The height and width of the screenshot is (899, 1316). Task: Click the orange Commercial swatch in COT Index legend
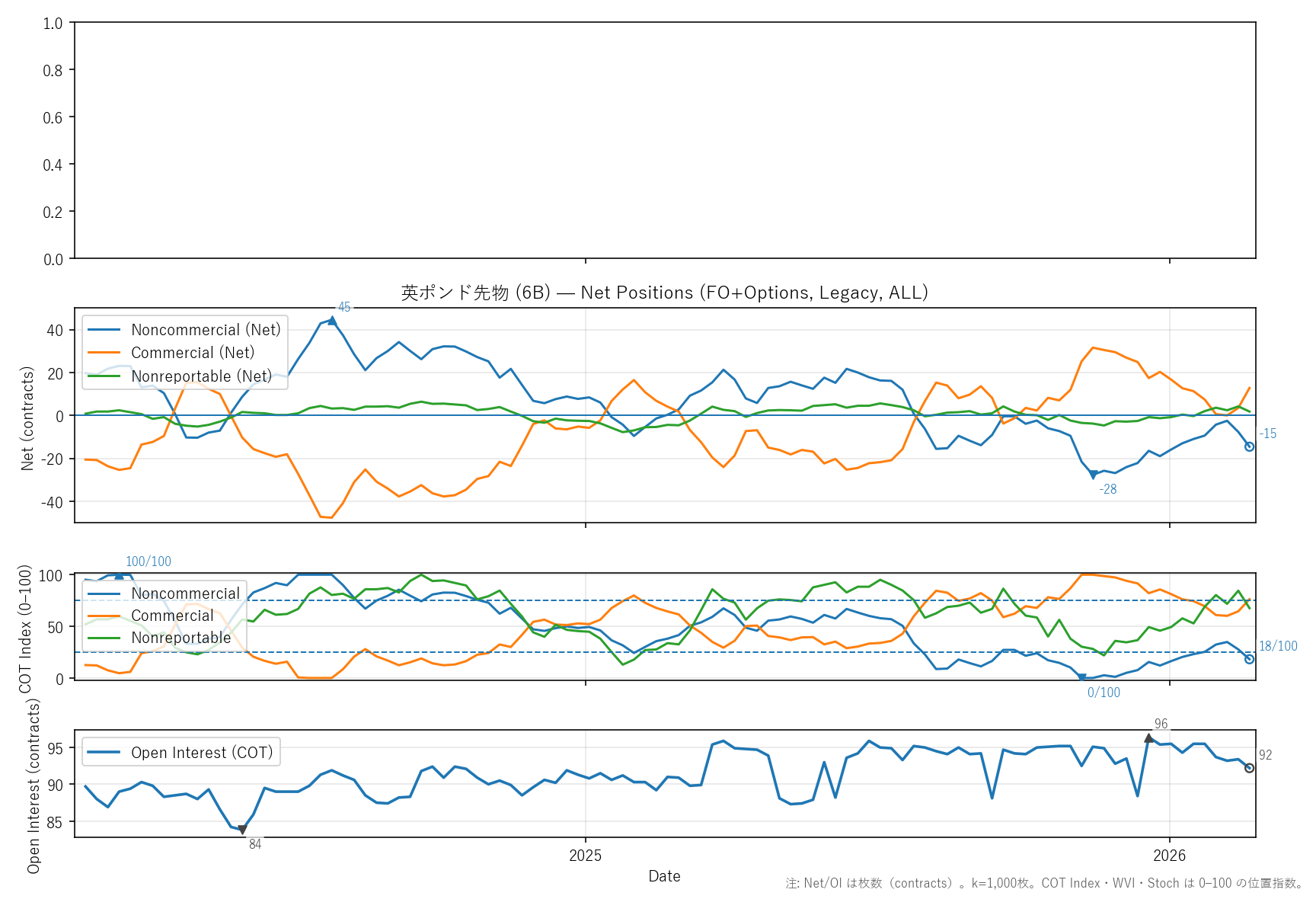[104, 616]
